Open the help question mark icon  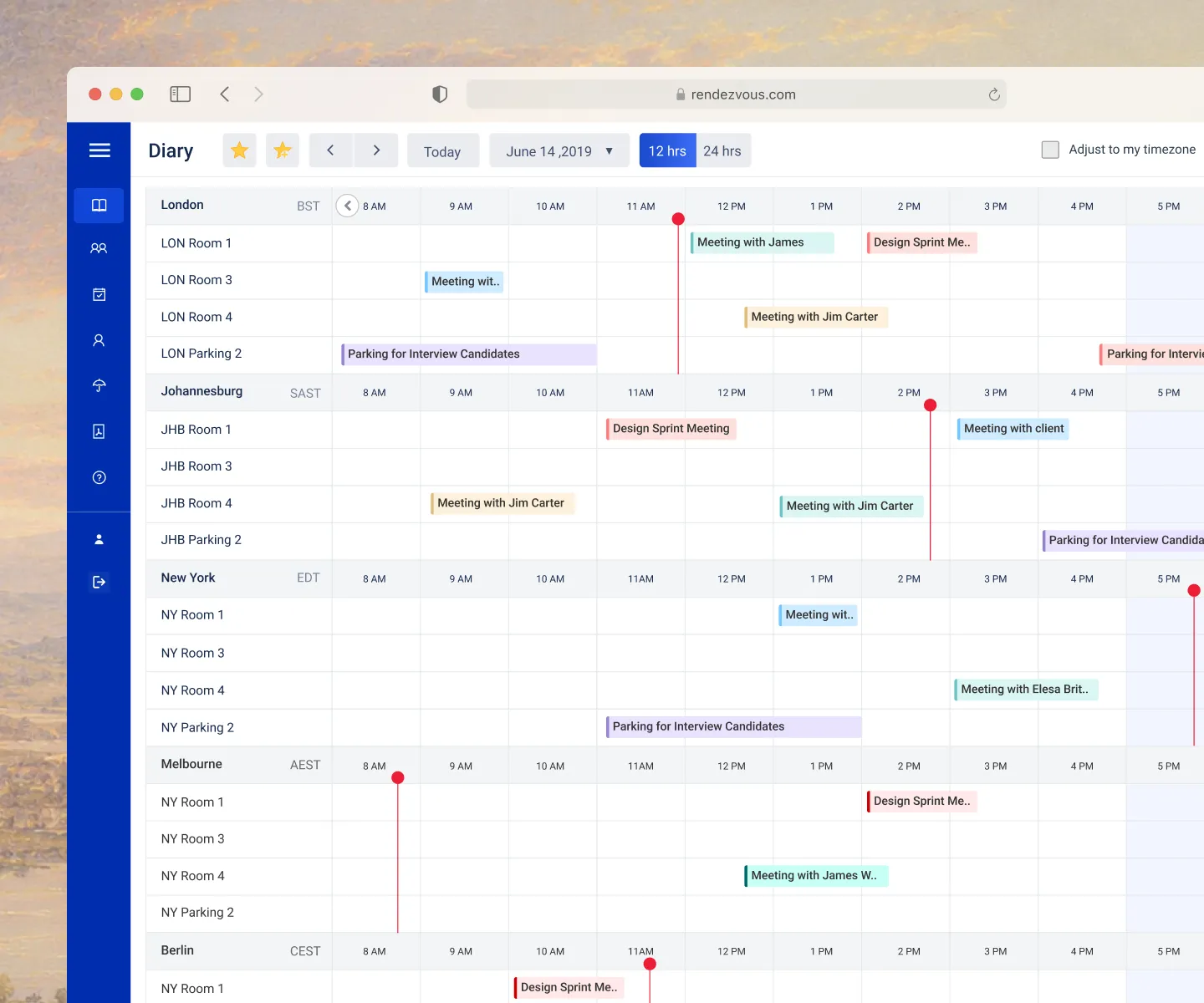(x=99, y=477)
